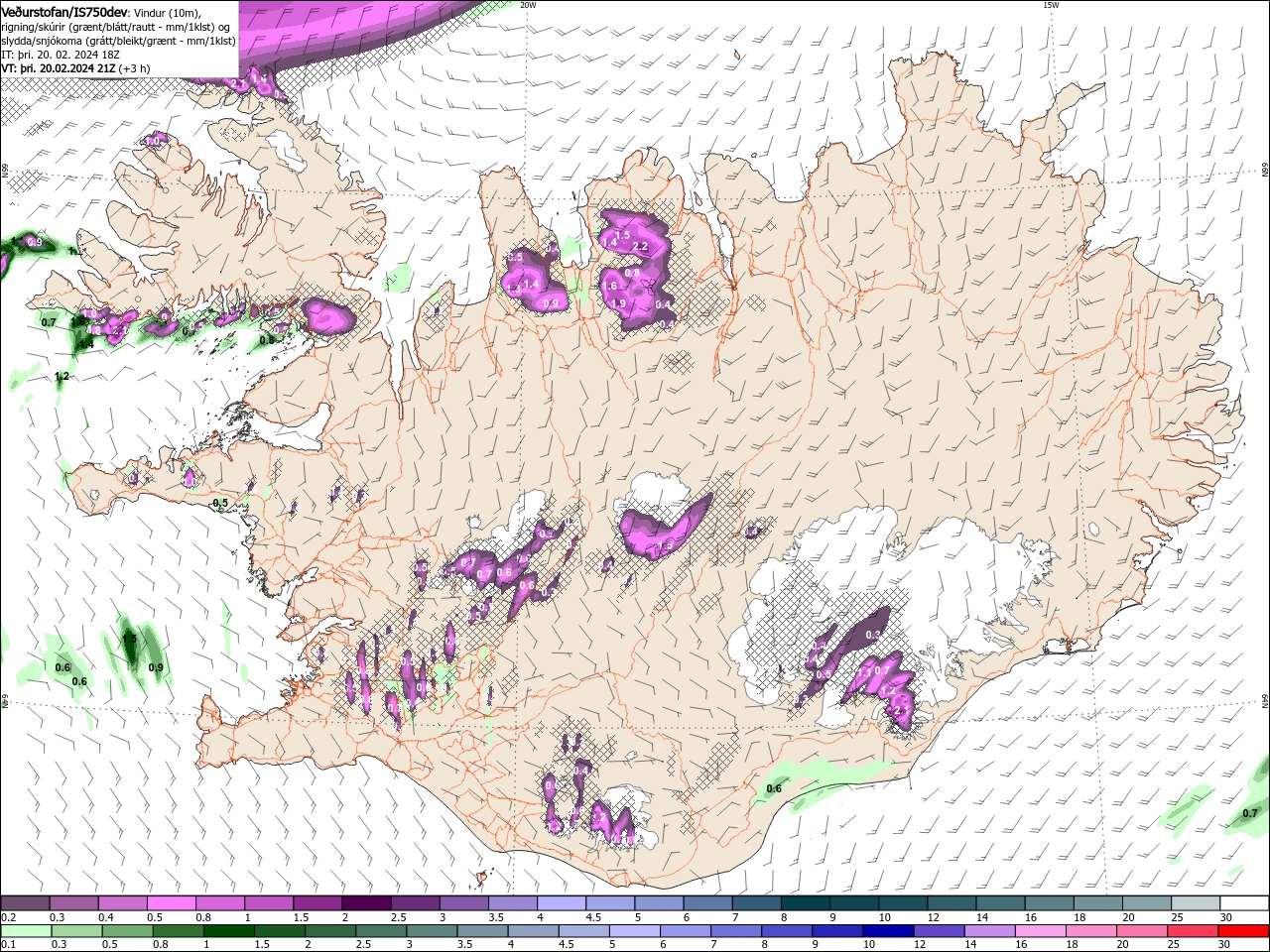Pick the darkest green lower-scale swatch at 1
Screen dimensions: 1270x952
228,931
